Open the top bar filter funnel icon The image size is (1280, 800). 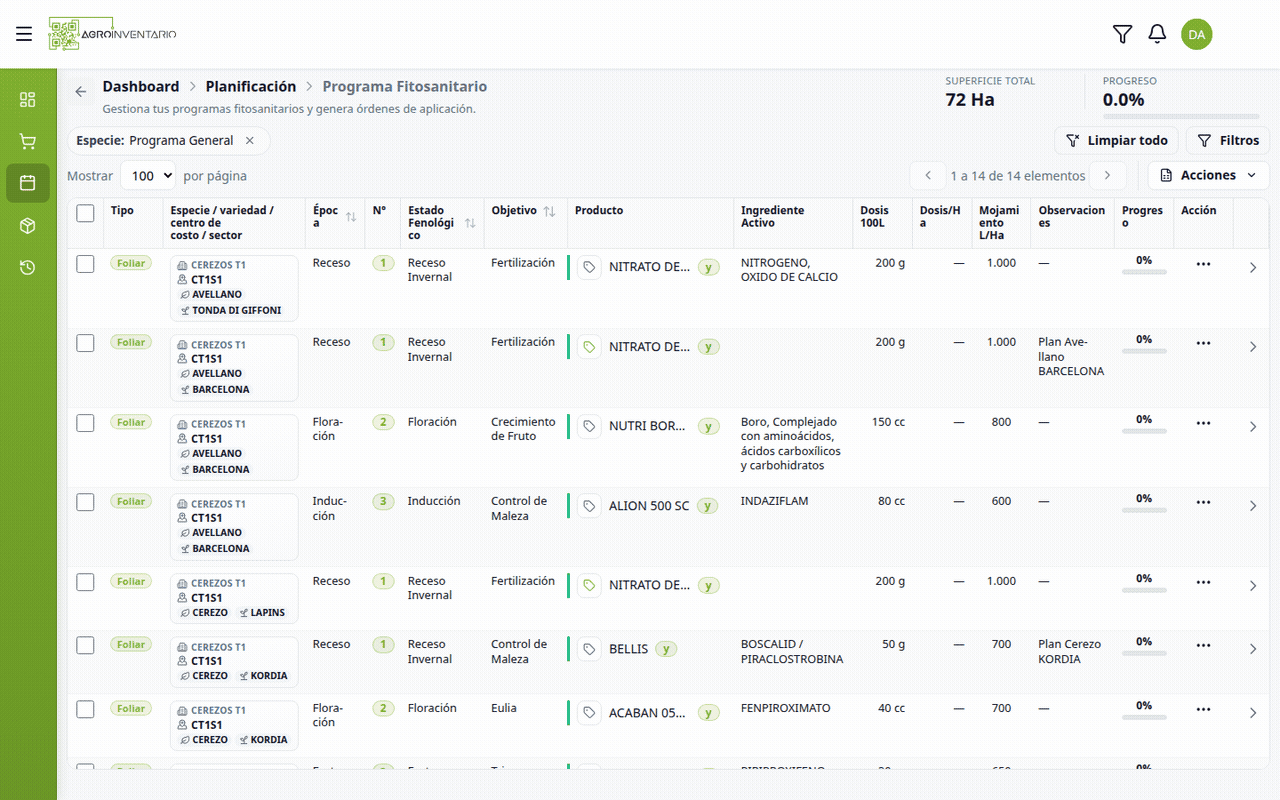pos(1122,34)
